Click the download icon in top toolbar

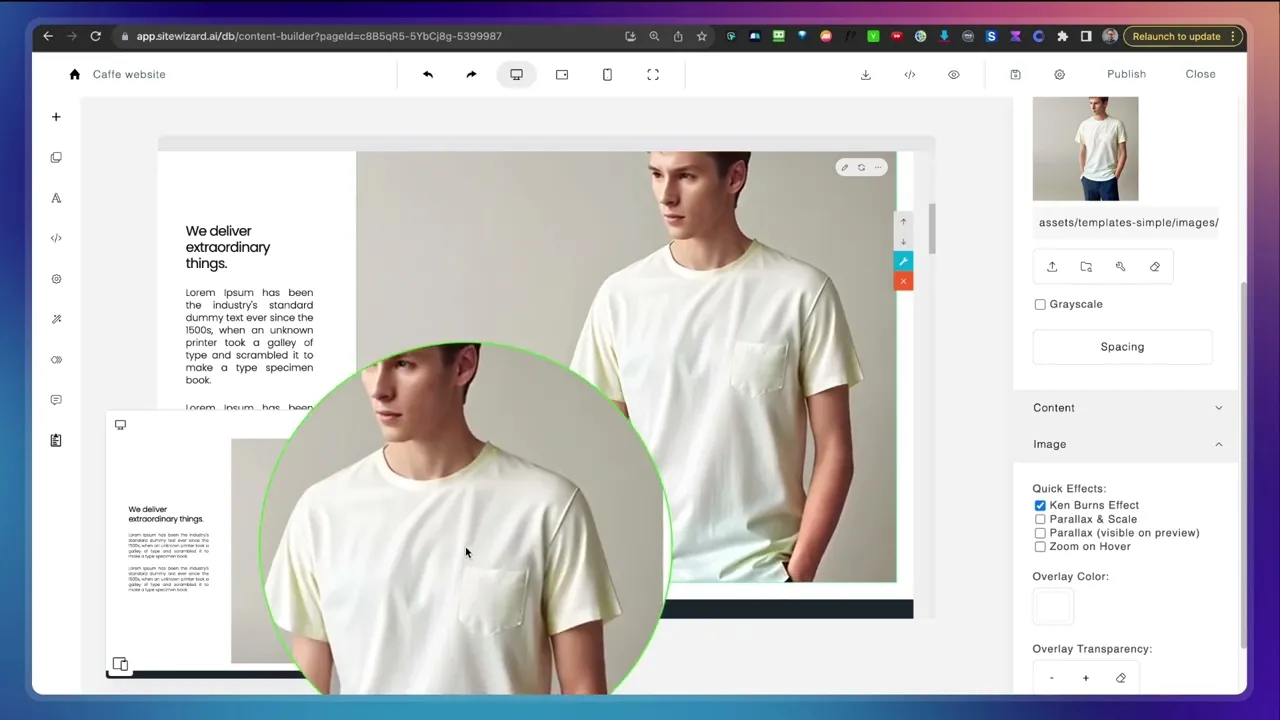tap(866, 74)
